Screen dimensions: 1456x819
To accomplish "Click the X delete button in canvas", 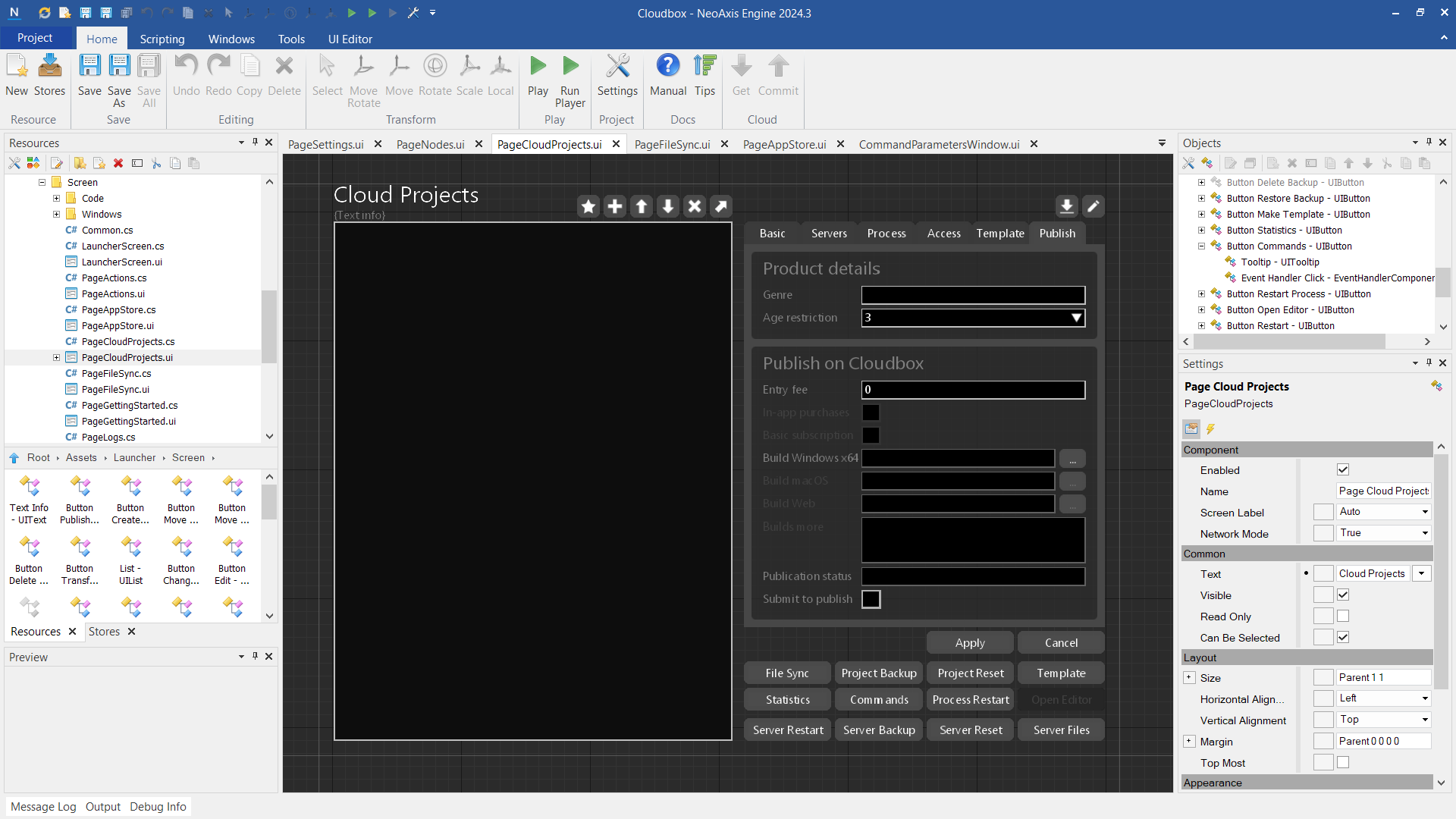I will point(695,206).
